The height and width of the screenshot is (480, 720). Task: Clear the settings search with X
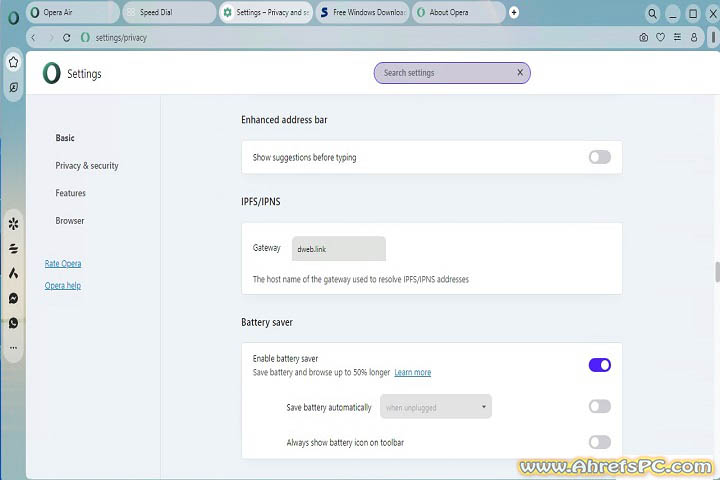click(520, 73)
